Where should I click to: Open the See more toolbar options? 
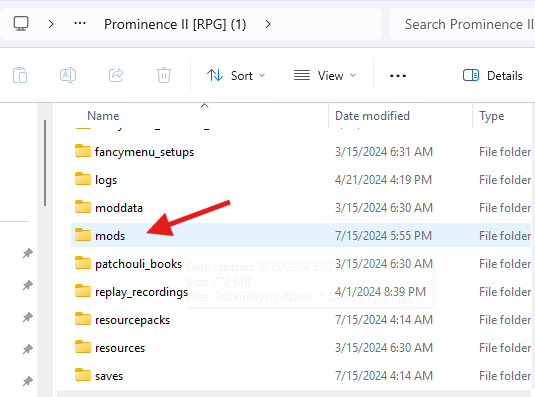(x=398, y=76)
